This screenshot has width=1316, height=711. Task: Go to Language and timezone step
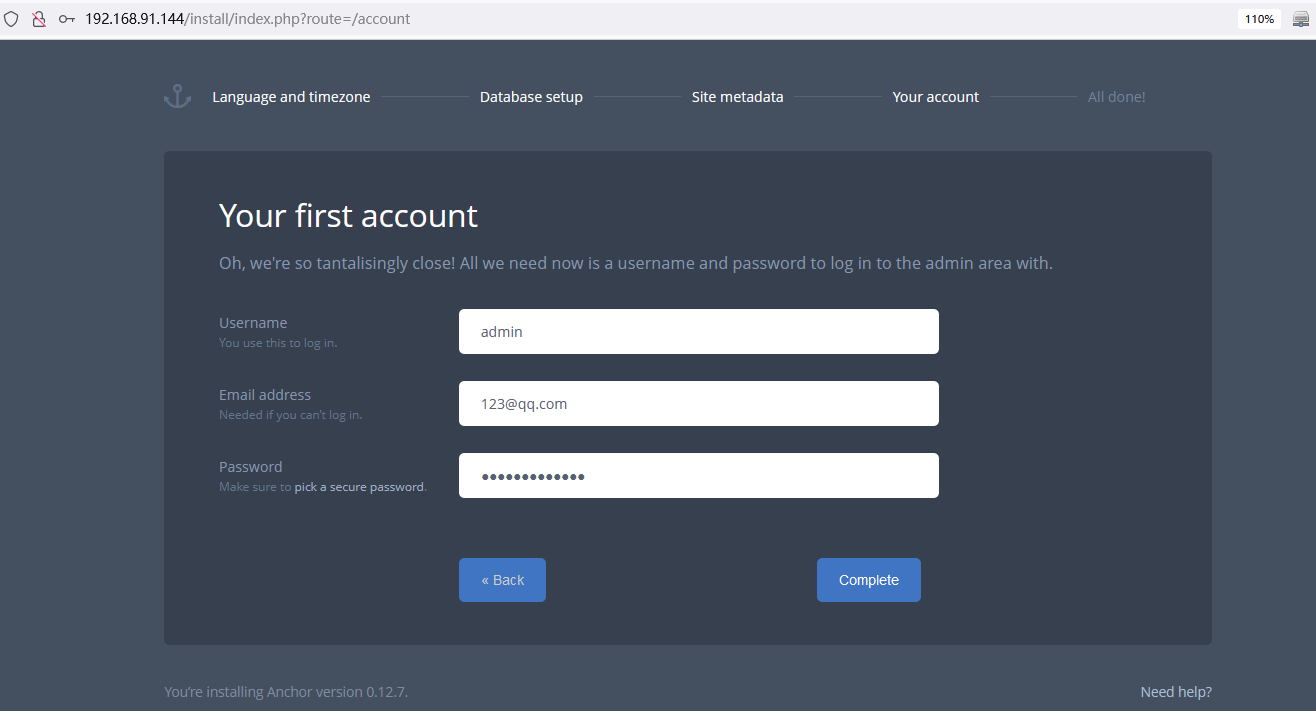(291, 97)
